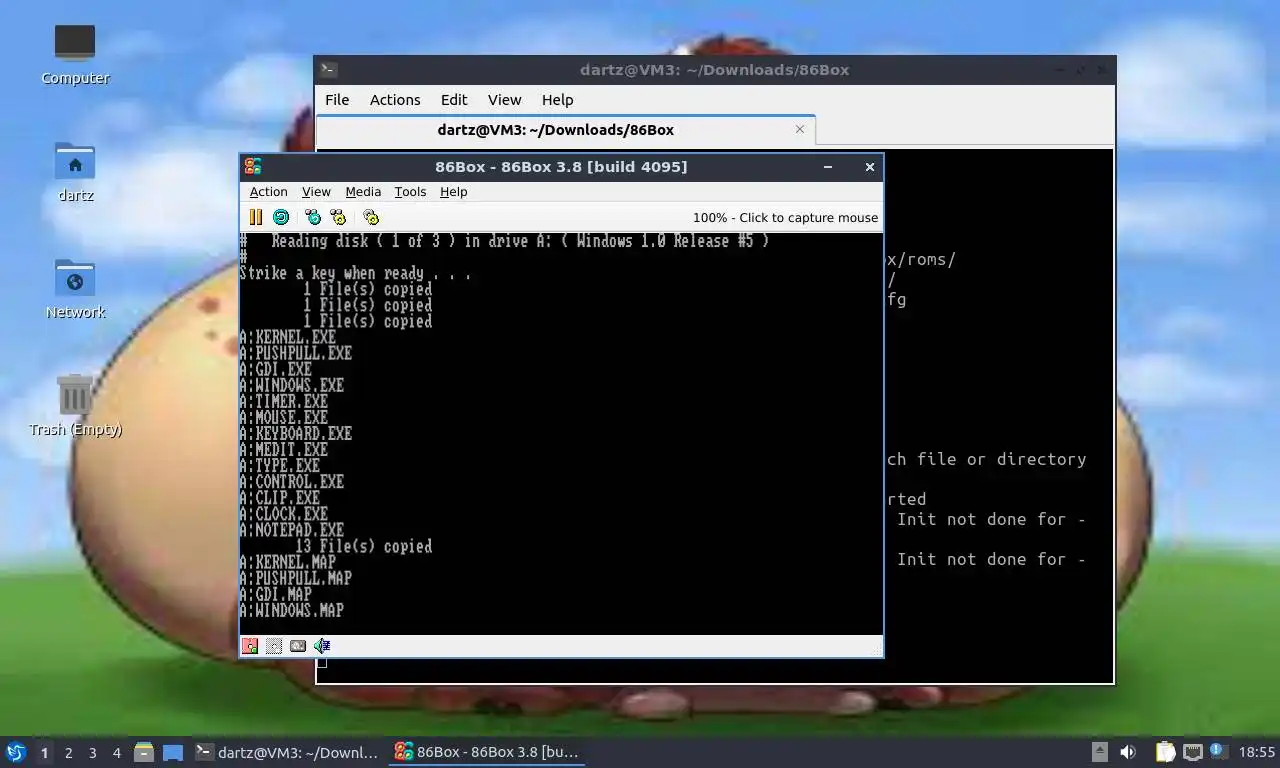
Task: Click the A:PUSHPULL.MAP line
Action: point(296,578)
